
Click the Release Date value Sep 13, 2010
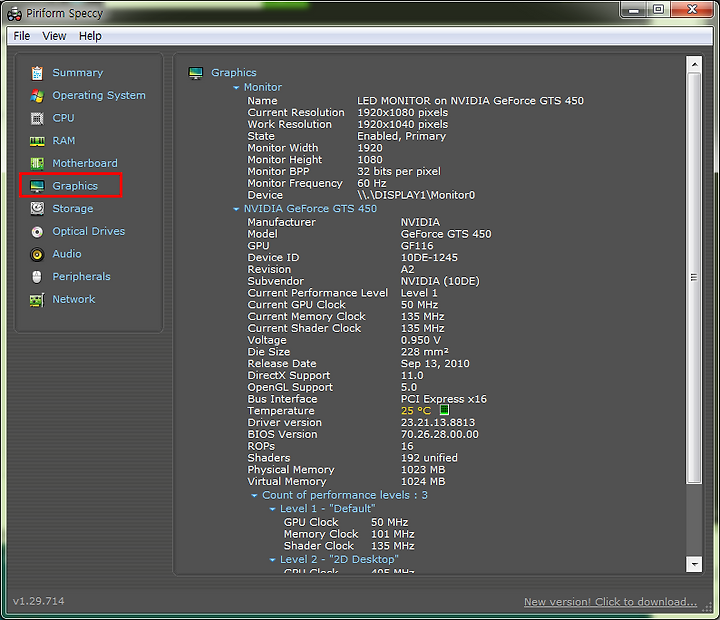pos(435,364)
